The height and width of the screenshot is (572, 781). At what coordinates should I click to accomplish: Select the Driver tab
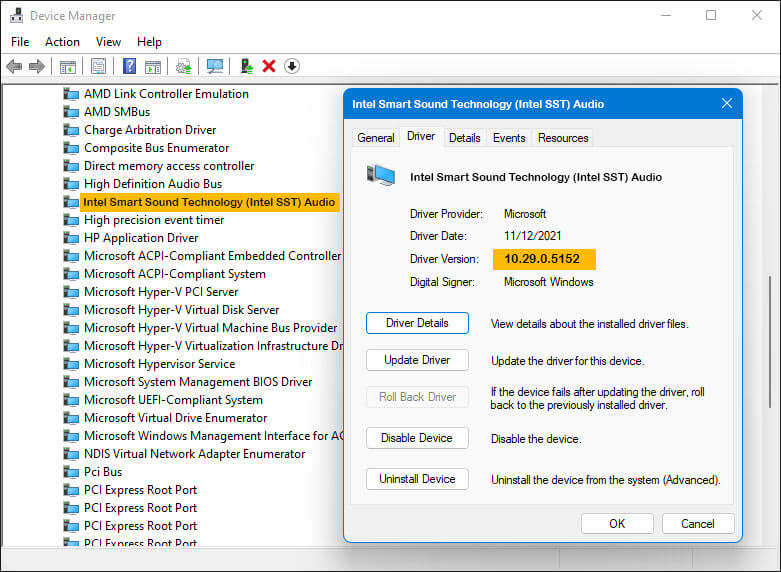tap(421, 137)
